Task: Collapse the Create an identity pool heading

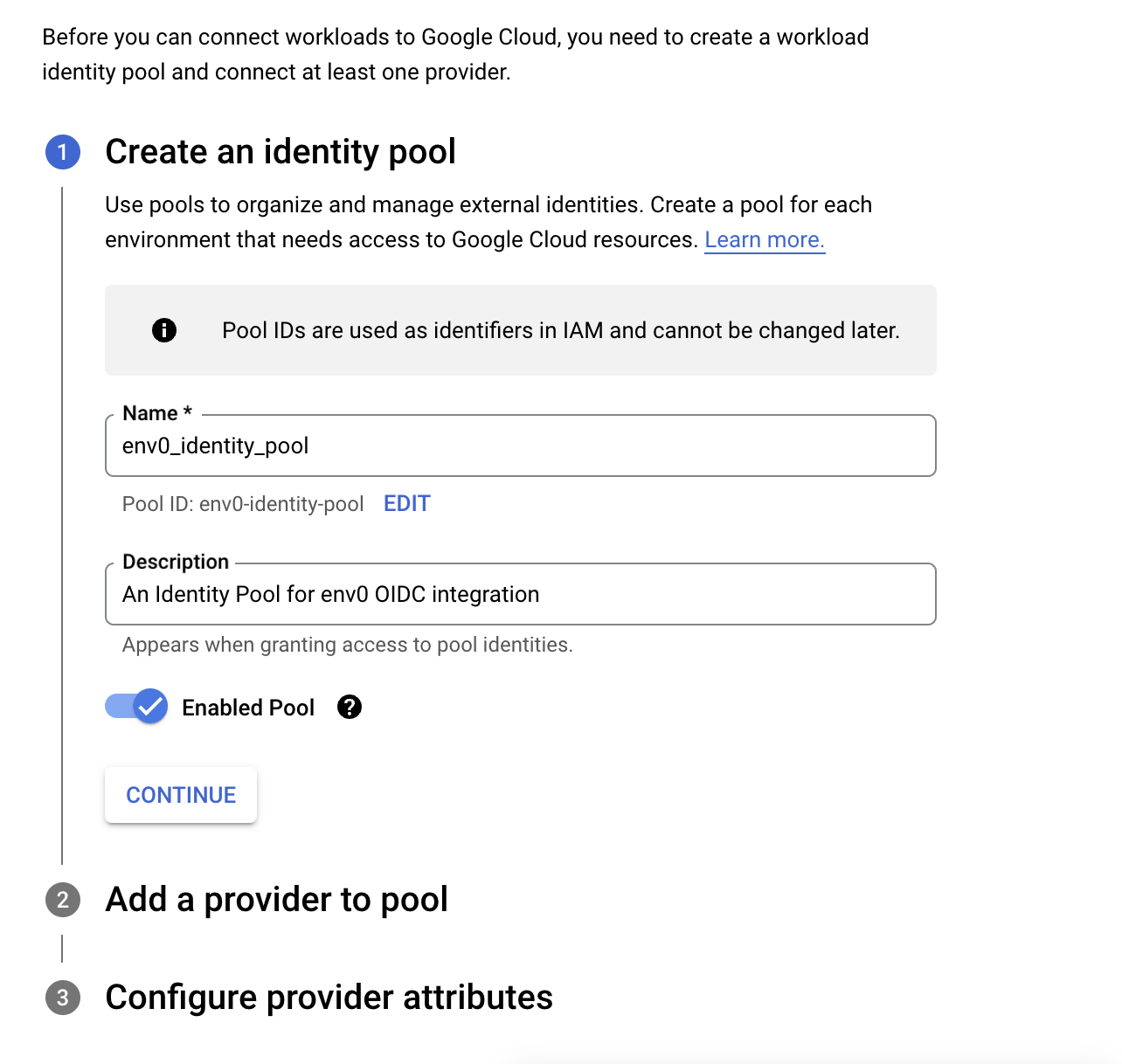Action: 280,152
